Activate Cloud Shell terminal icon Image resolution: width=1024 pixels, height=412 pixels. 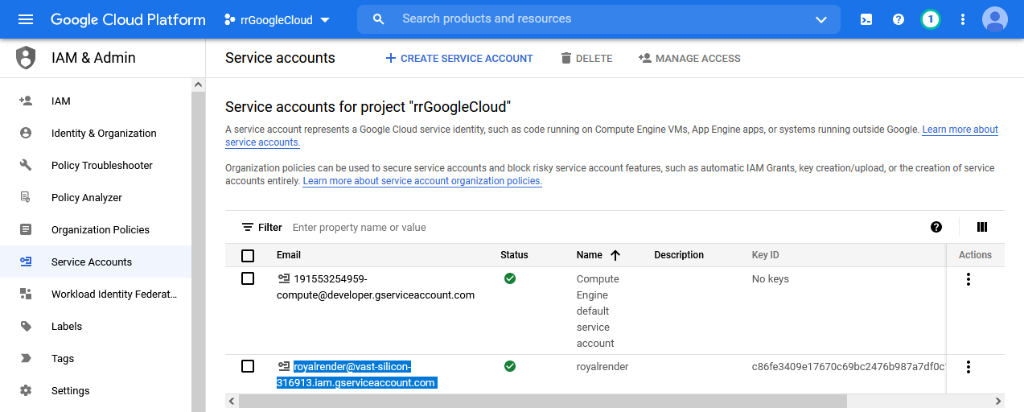[866, 20]
